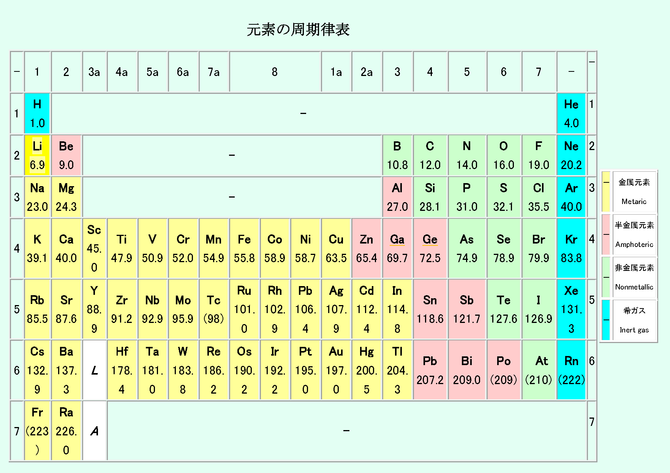Click the yellow Metallic legend swatch
Screen dimensions: 670x473
[606, 191]
